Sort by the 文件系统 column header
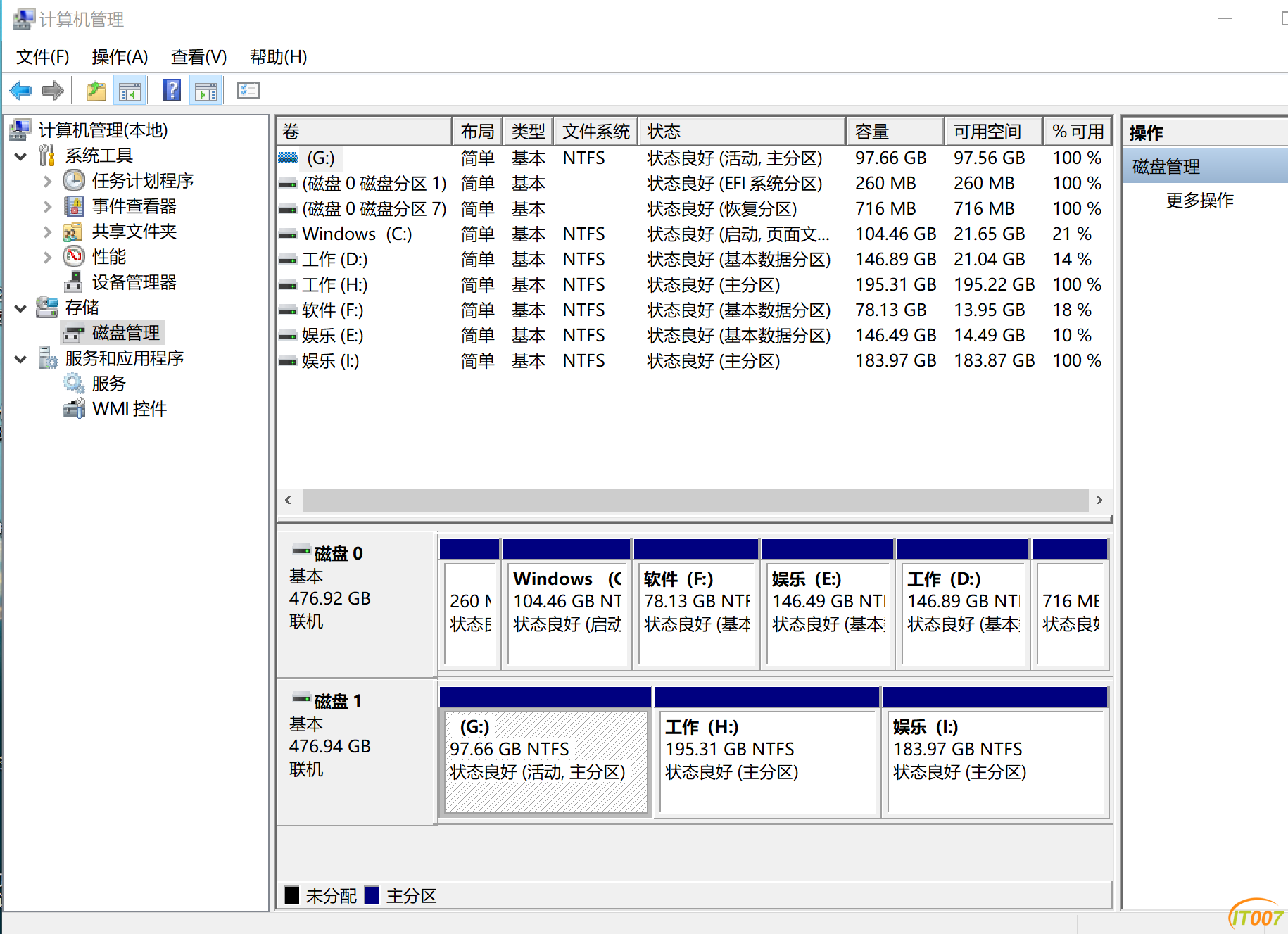The width and height of the screenshot is (1288, 934). [x=595, y=131]
